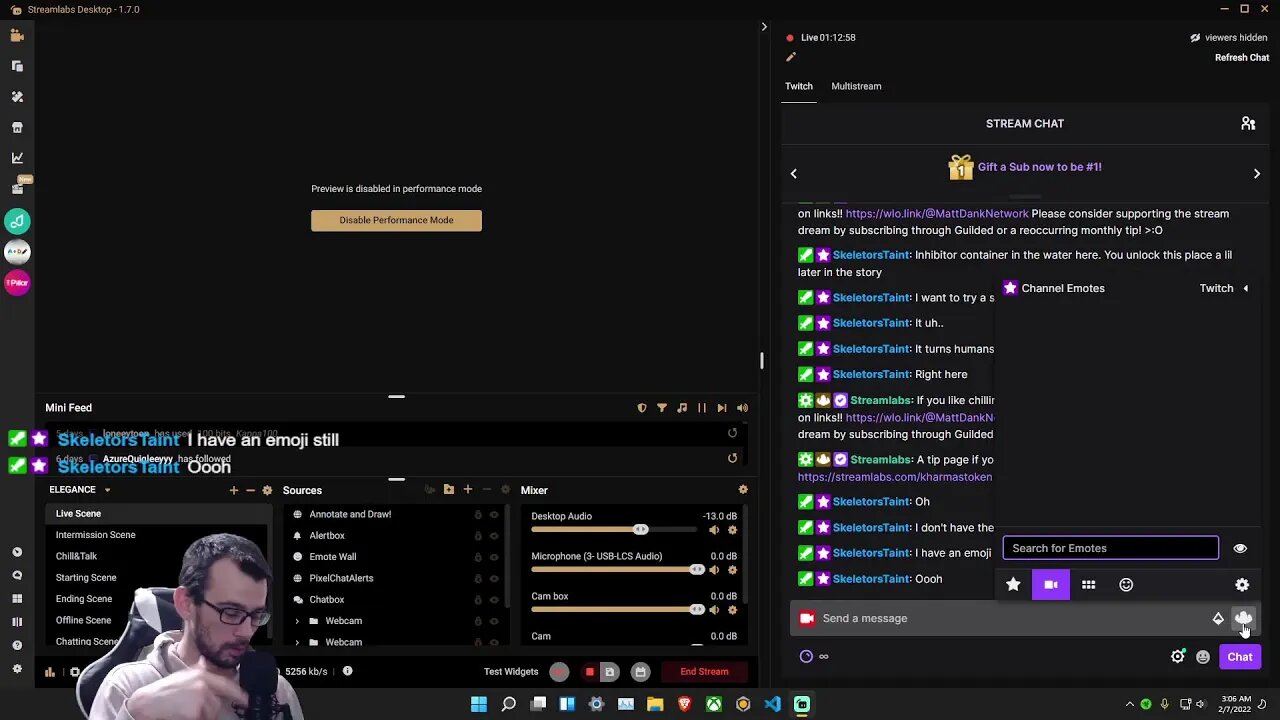
Task: Open the pink Pillar app icon
Action: tap(17, 283)
